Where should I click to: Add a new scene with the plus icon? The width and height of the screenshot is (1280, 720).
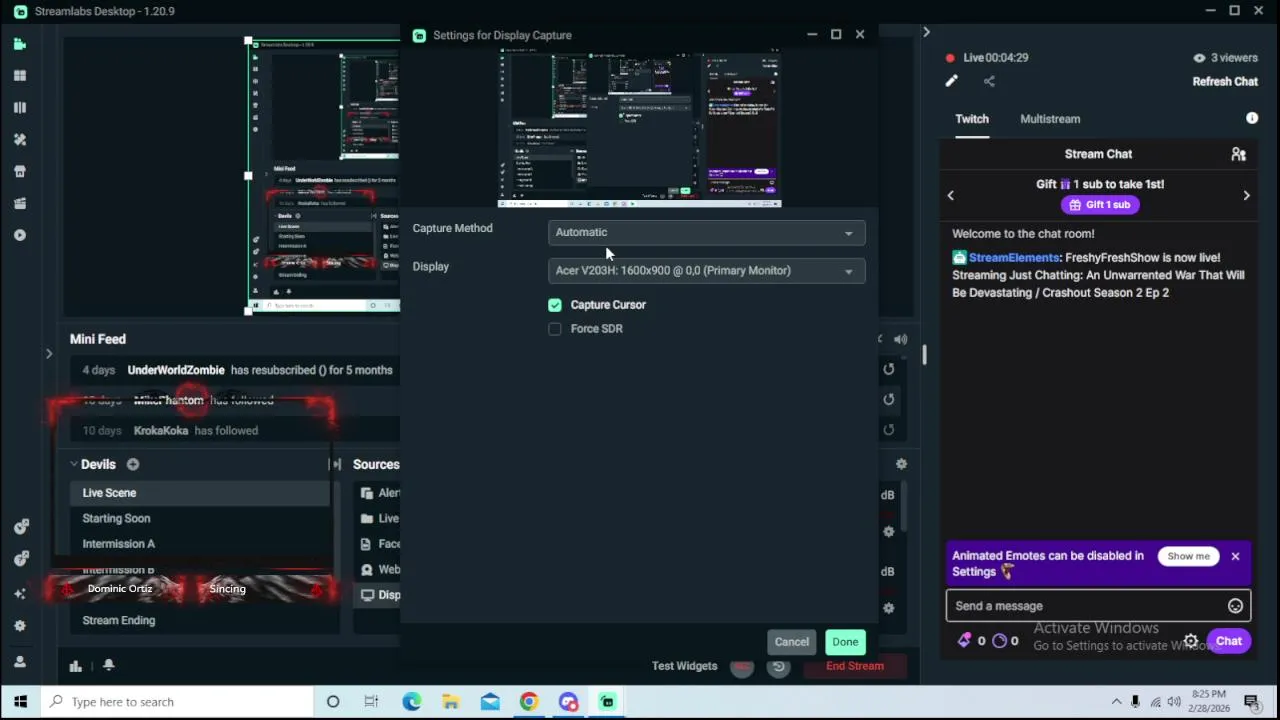point(132,464)
